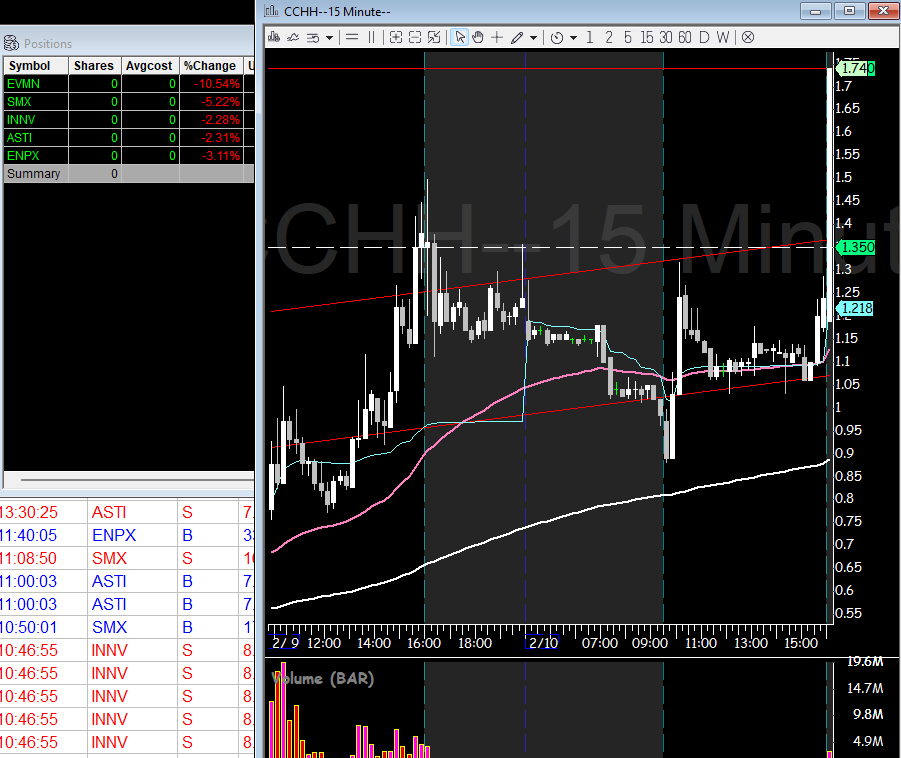This screenshot has width=901, height=758.
Task: Click the -10.54% change value
Action: [x=217, y=84]
